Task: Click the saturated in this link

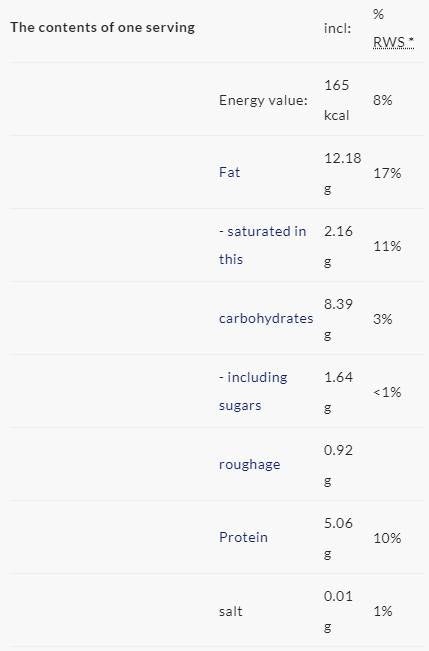Action: click(x=262, y=245)
